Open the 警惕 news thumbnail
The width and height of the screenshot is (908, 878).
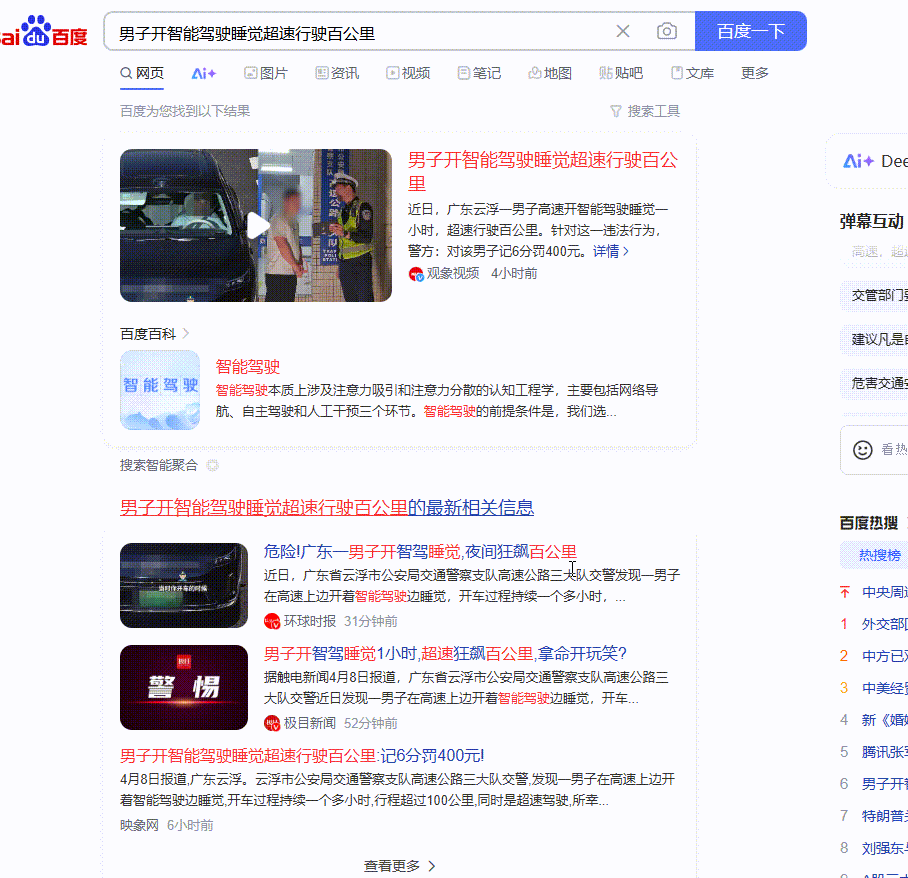tap(184, 687)
